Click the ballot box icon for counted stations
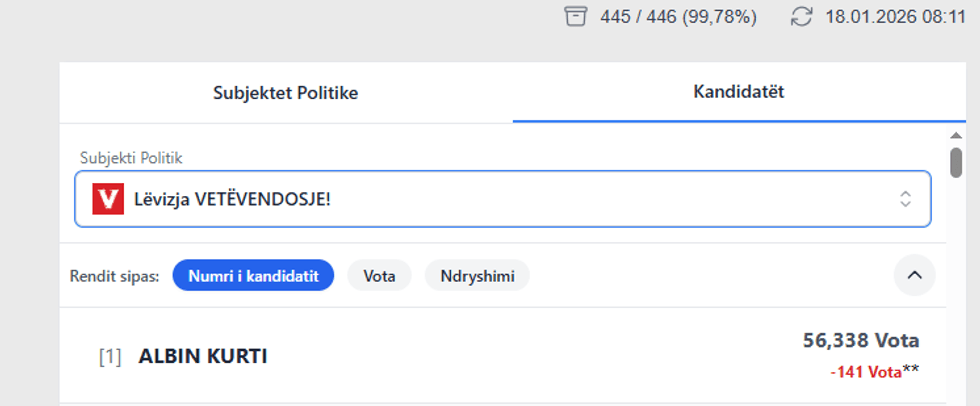This screenshot has width=980, height=406. pos(574,17)
